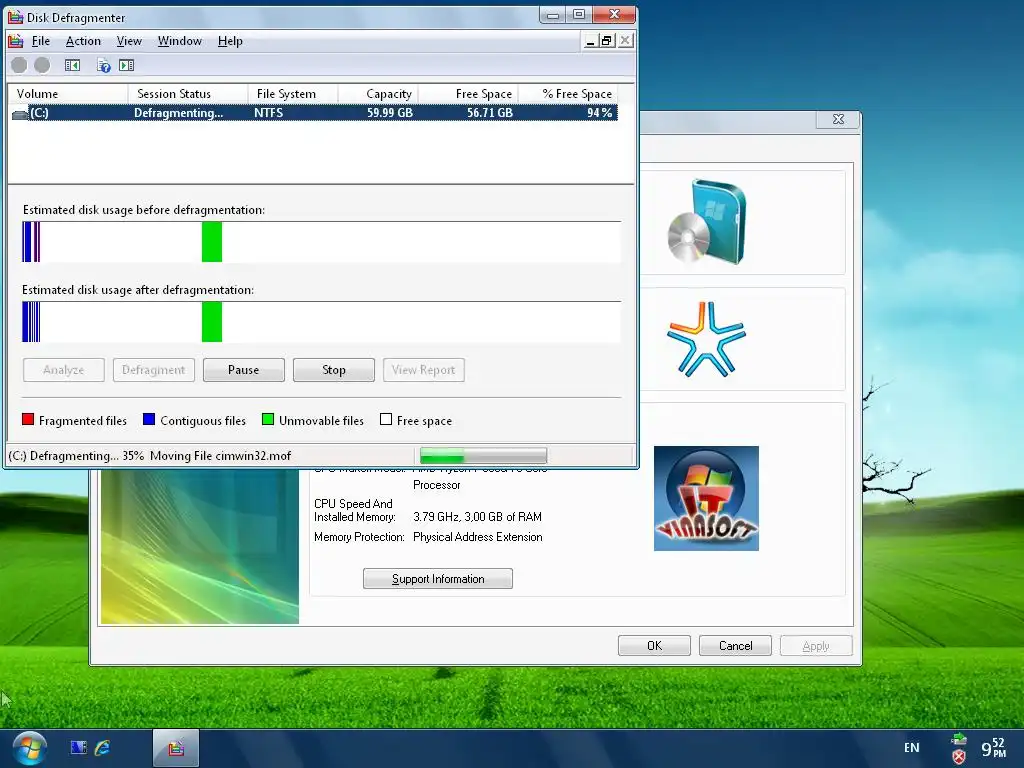Close the System Properties dialog behind
This screenshot has width=1024, height=768.
838,119
